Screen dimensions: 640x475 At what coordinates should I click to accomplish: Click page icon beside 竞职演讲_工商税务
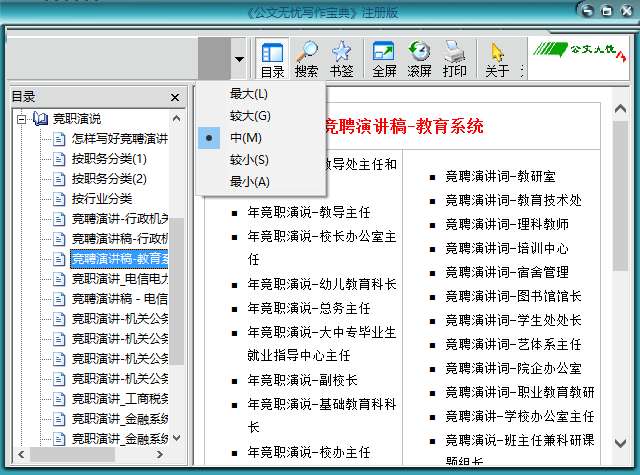click(x=59, y=399)
